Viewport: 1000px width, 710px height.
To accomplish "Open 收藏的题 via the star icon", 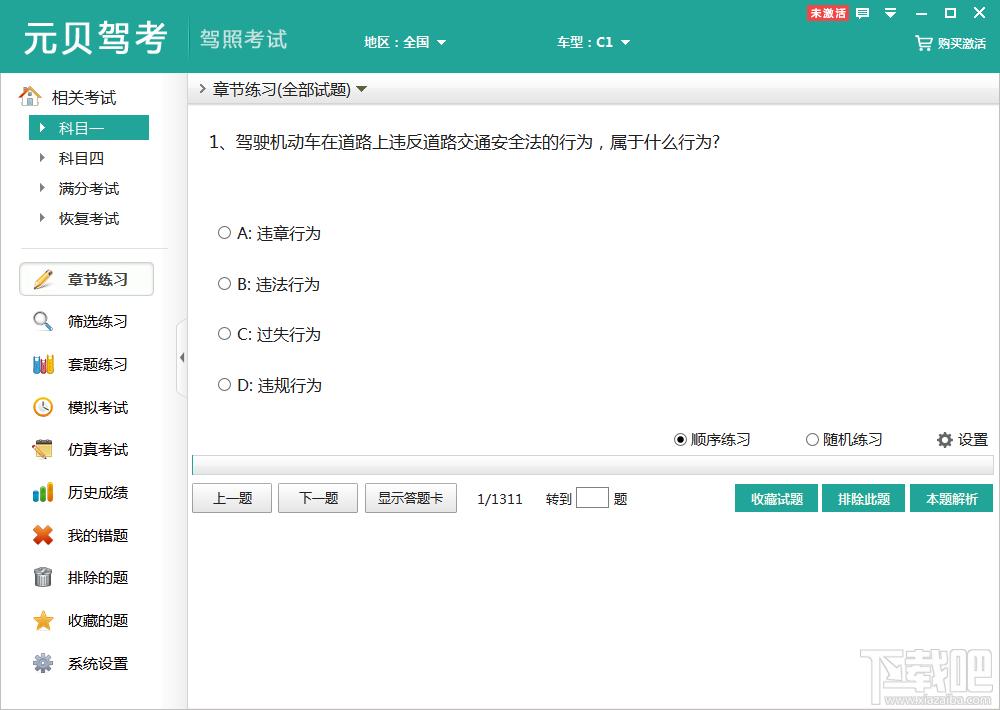I will click(43, 621).
